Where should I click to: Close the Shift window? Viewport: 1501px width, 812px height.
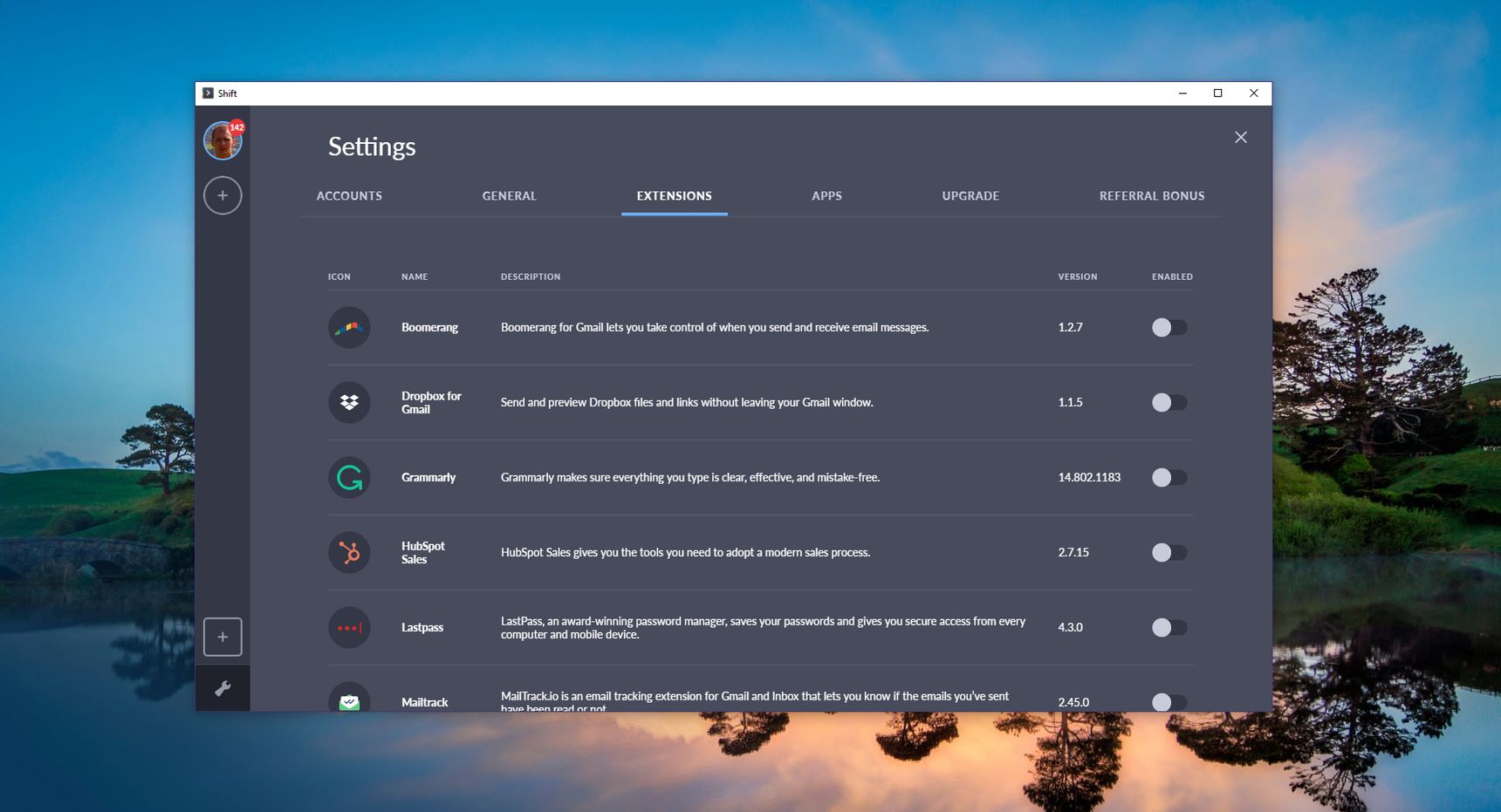1254,93
